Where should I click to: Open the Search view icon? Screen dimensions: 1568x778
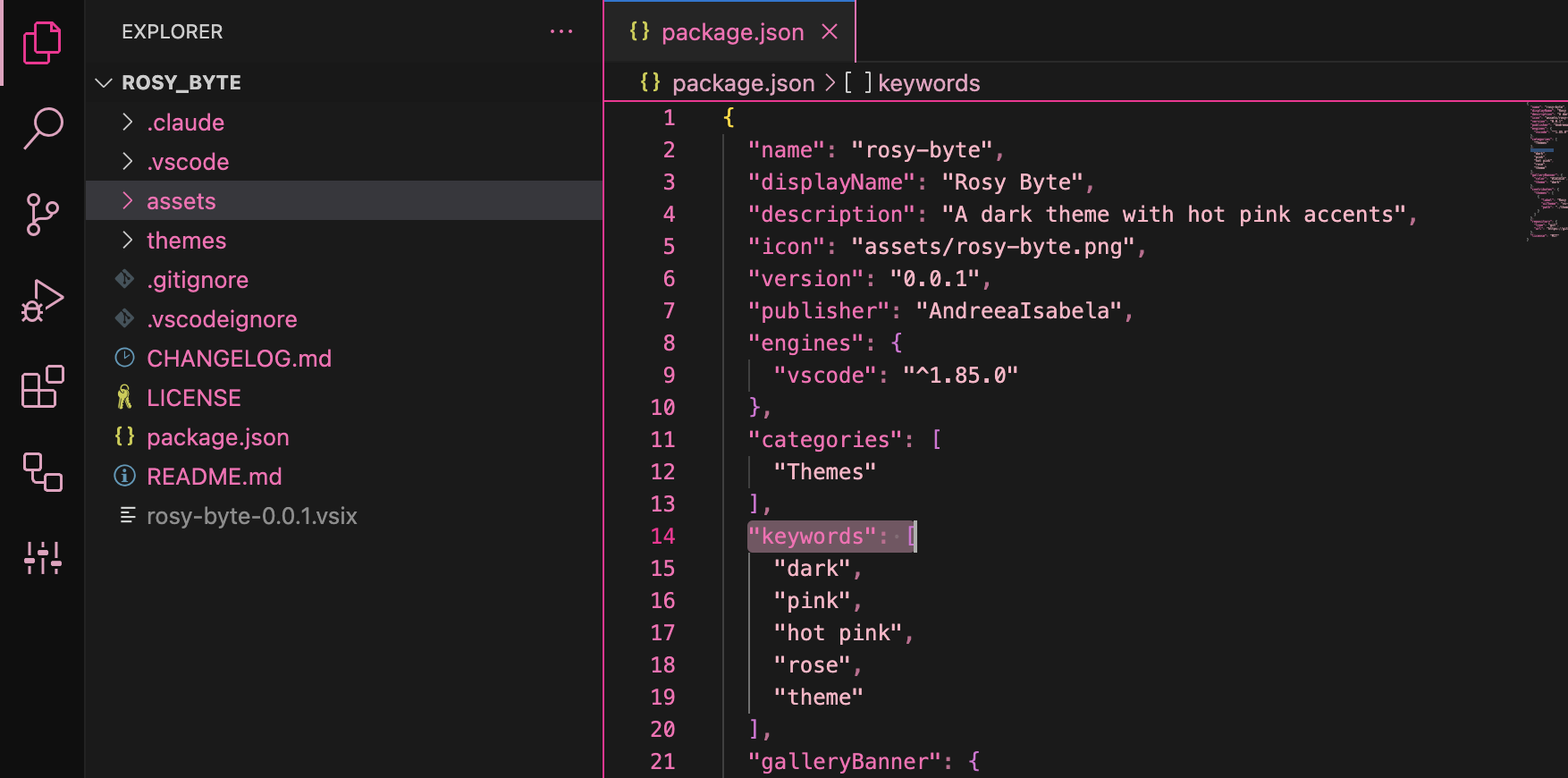42,129
